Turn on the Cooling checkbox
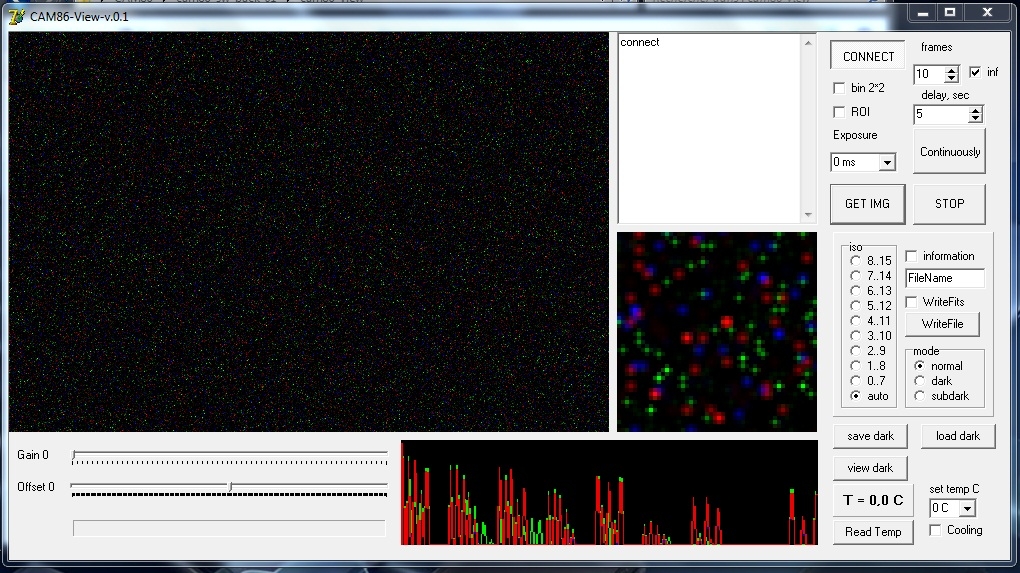The height and width of the screenshot is (573, 1020). (x=935, y=530)
